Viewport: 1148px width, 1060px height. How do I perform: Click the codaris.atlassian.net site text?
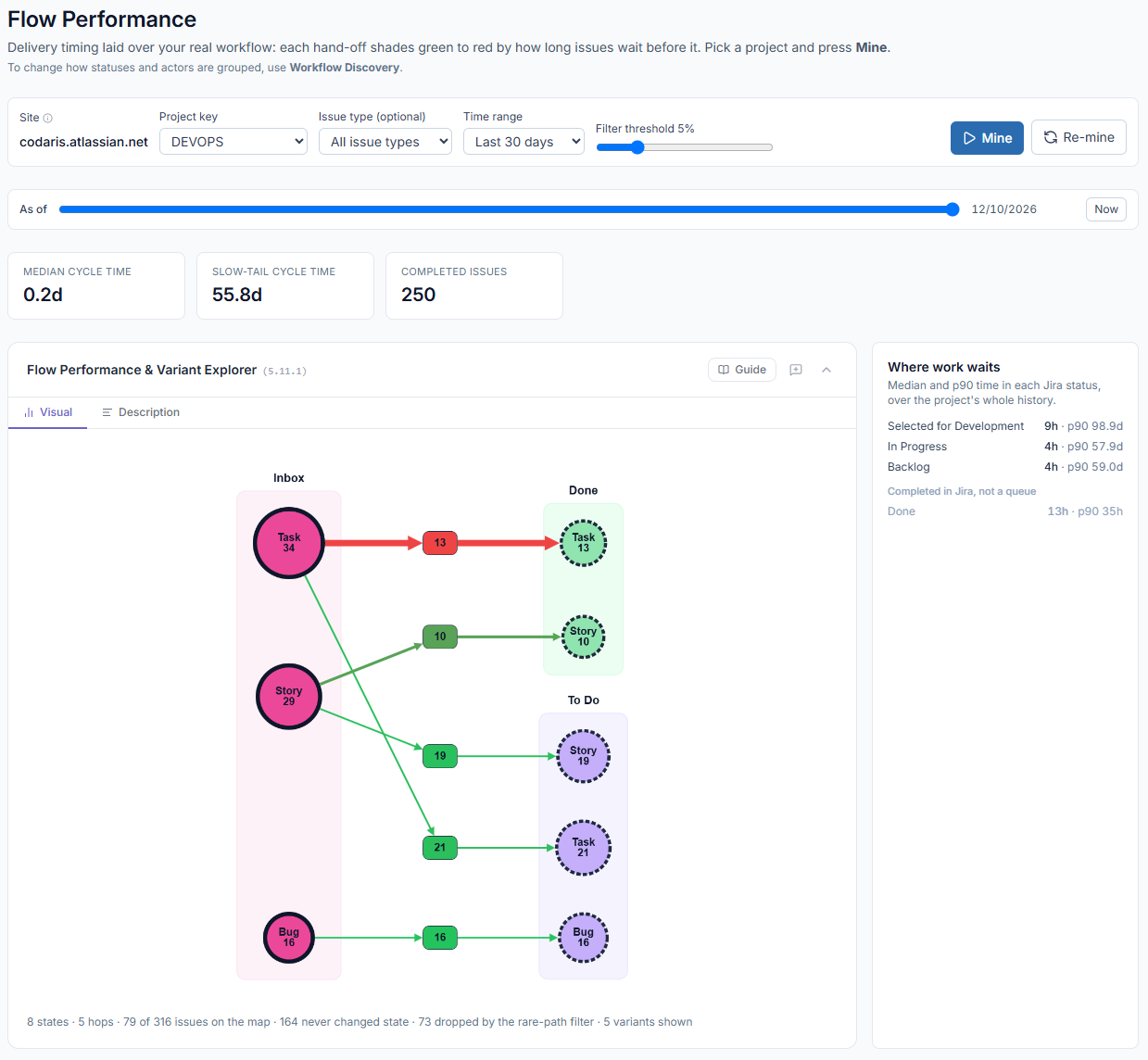(x=84, y=142)
